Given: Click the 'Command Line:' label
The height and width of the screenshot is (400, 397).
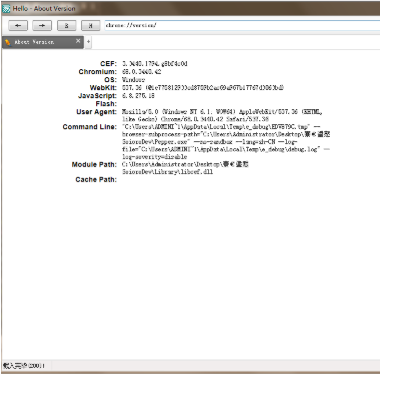Looking at the screenshot, I should (90, 127).
